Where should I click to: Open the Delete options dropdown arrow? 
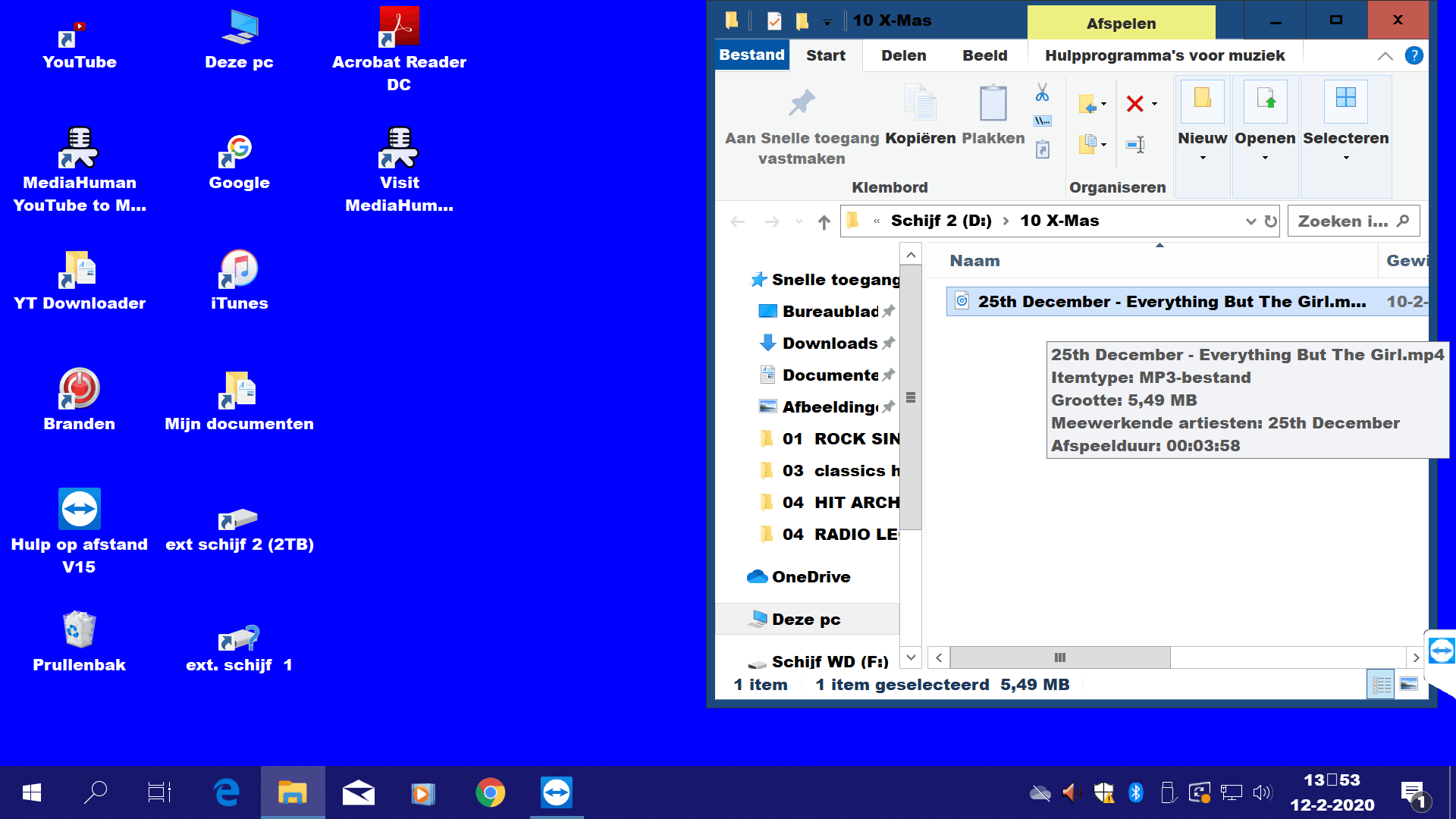[1154, 104]
